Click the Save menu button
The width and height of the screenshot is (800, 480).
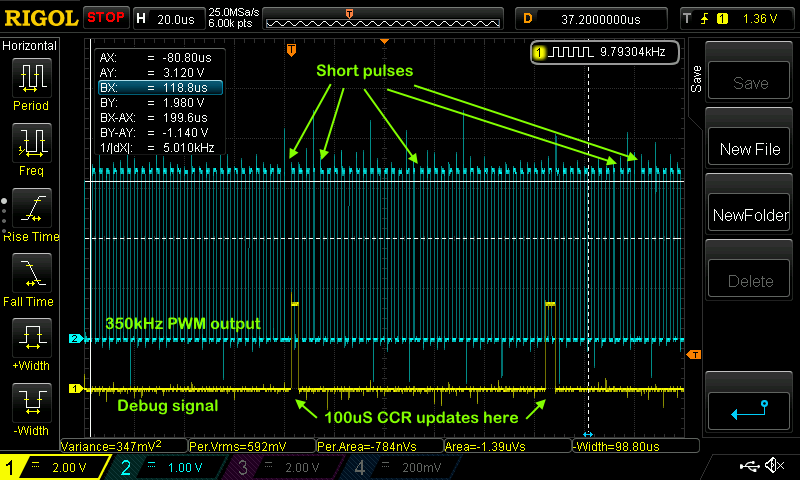click(x=750, y=80)
